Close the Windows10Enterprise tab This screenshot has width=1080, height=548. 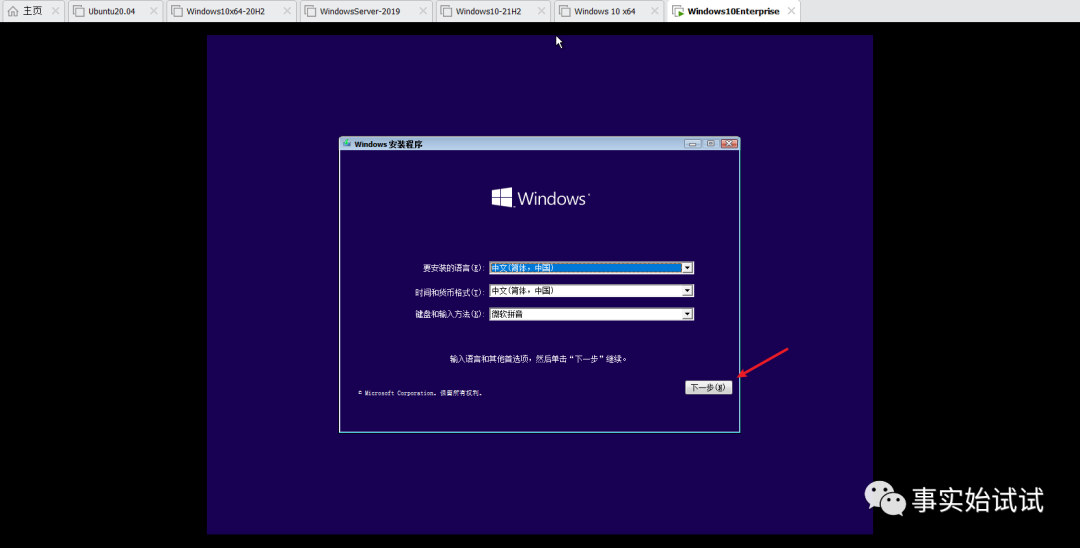tap(791, 11)
